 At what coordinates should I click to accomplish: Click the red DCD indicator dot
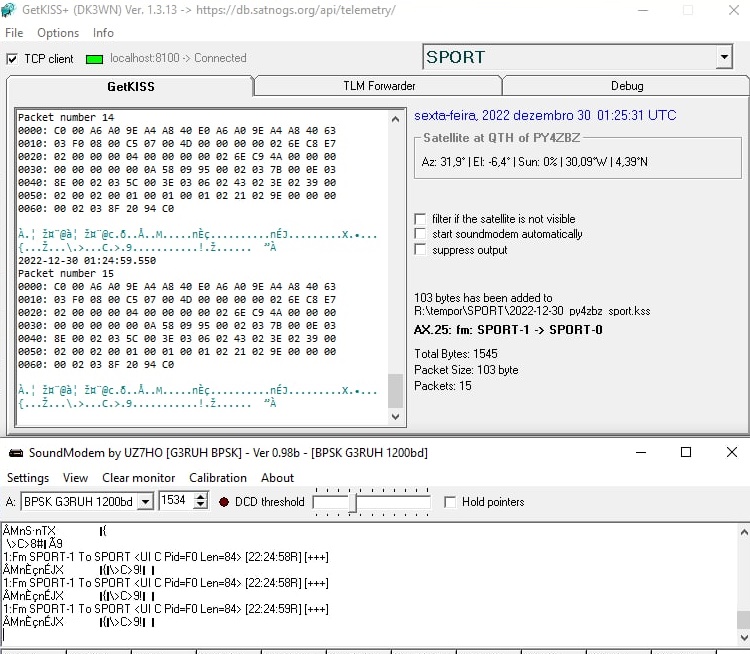coord(223,502)
